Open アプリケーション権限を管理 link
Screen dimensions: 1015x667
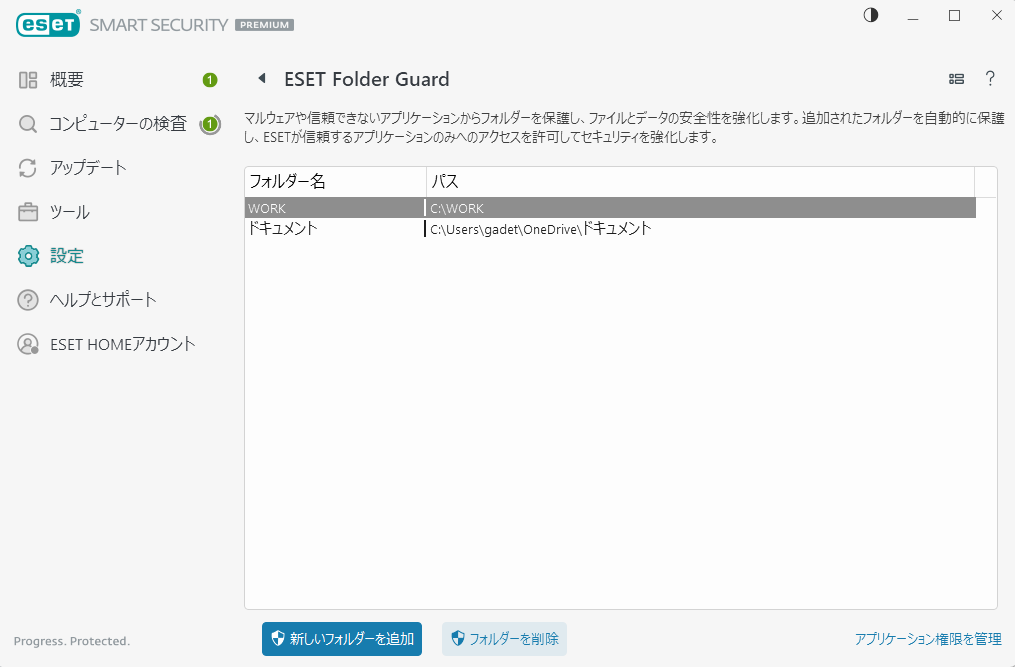928,638
